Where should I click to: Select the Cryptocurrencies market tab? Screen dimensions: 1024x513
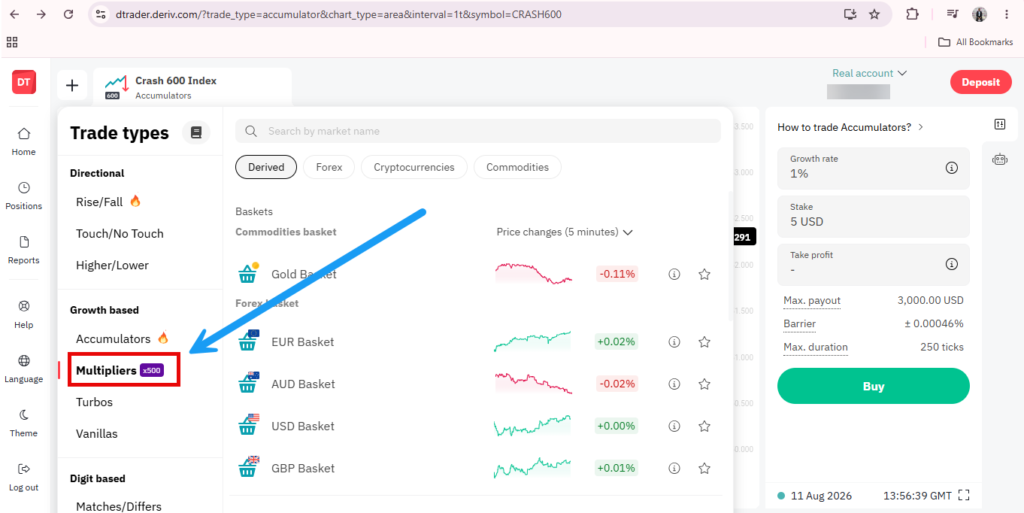(414, 167)
